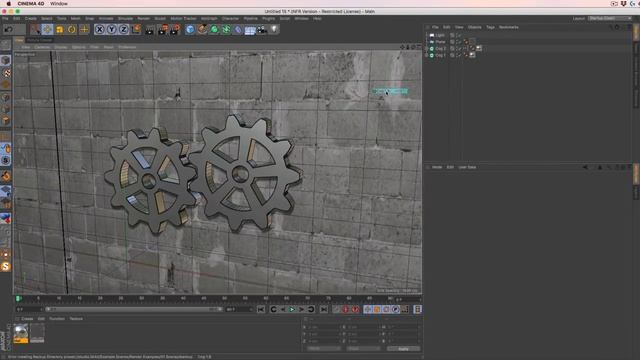
Task: Click the texture tag on Cog 1
Action: point(472,55)
